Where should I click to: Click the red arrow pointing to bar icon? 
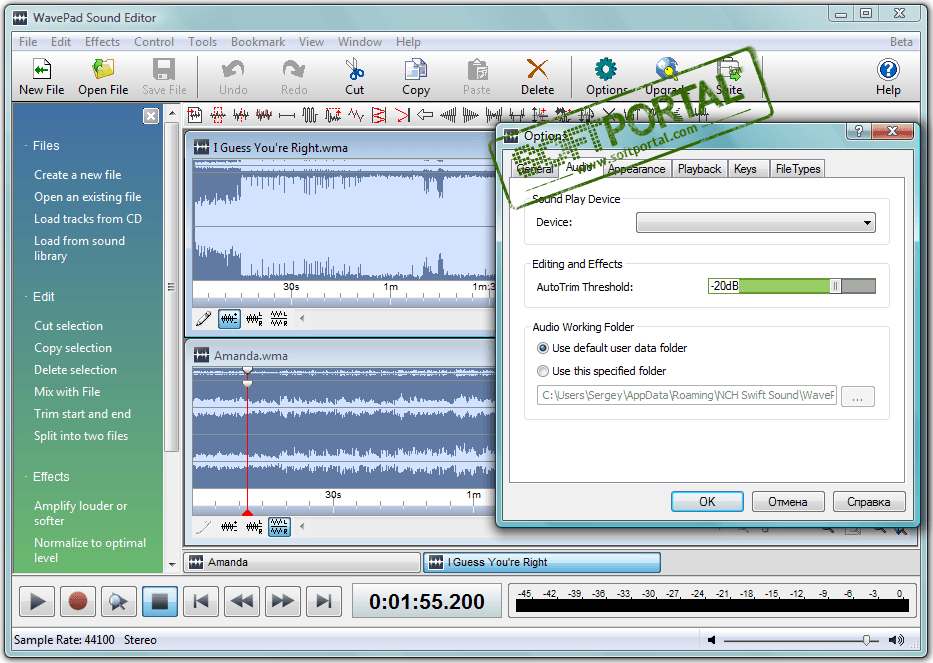[x=402, y=114]
